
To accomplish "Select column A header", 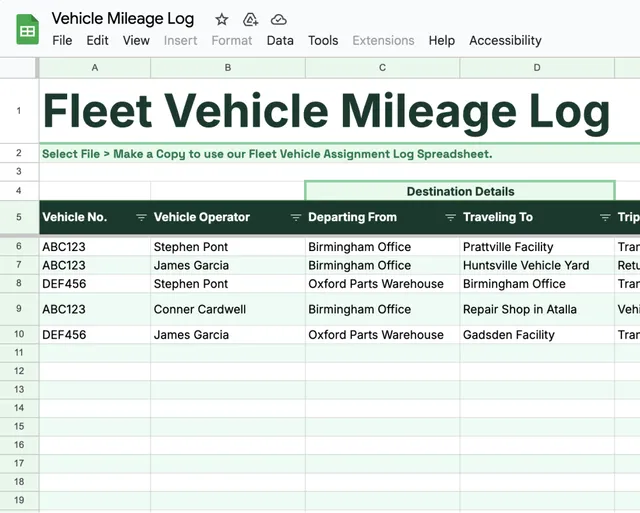I will click(x=95, y=68).
